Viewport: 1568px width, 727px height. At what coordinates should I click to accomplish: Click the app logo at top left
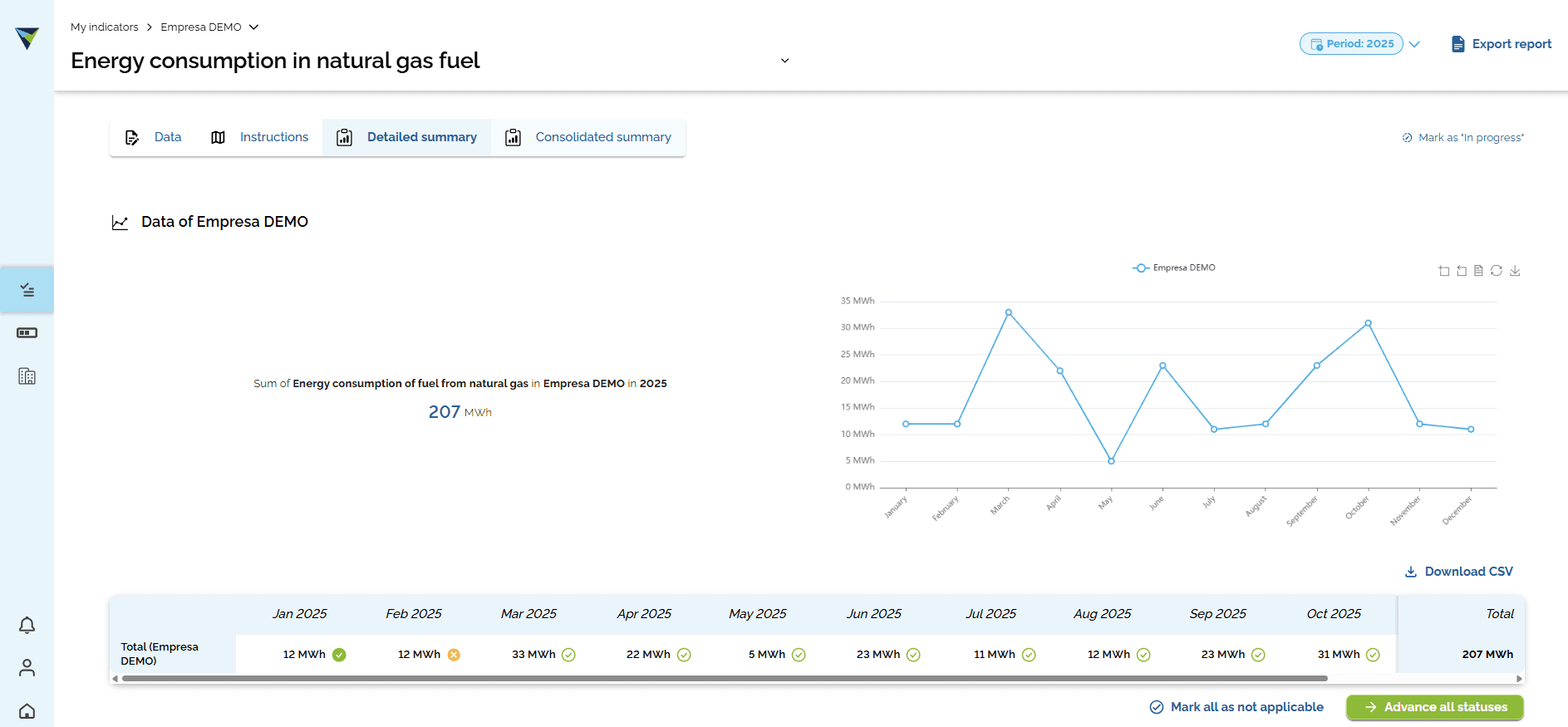[27, 38]
